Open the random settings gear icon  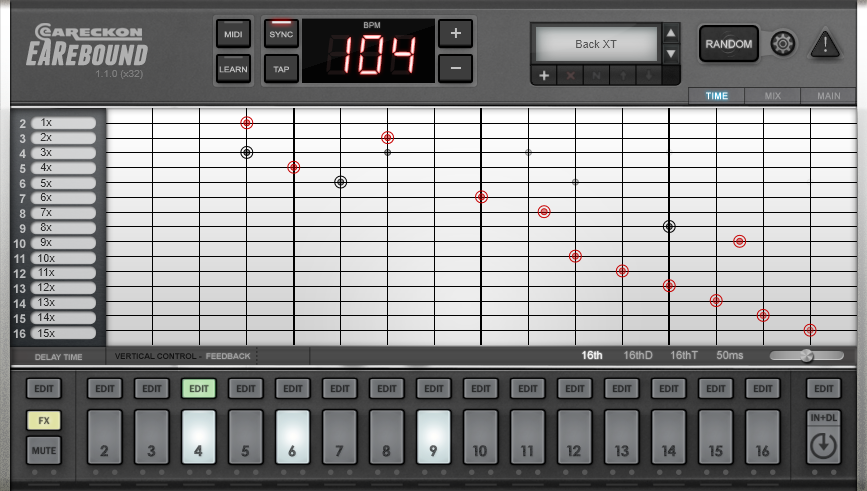coord(782,44)
